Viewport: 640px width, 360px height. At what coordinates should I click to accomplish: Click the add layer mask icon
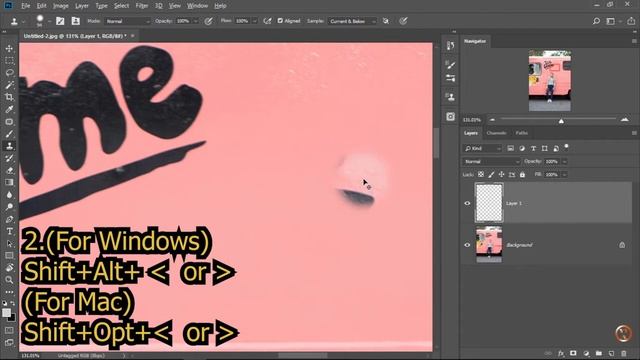coord(573,353)
